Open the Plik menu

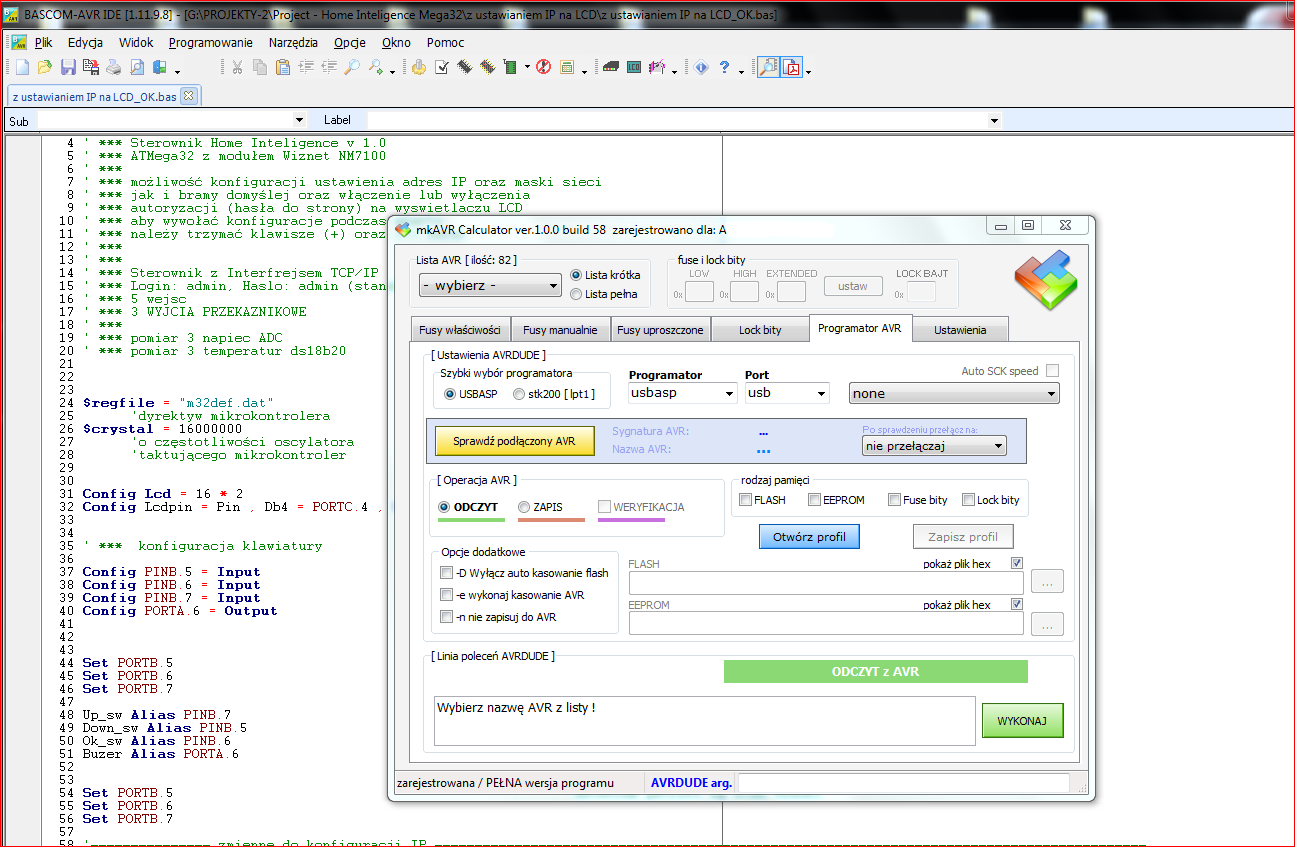click(x=43, y=43)
